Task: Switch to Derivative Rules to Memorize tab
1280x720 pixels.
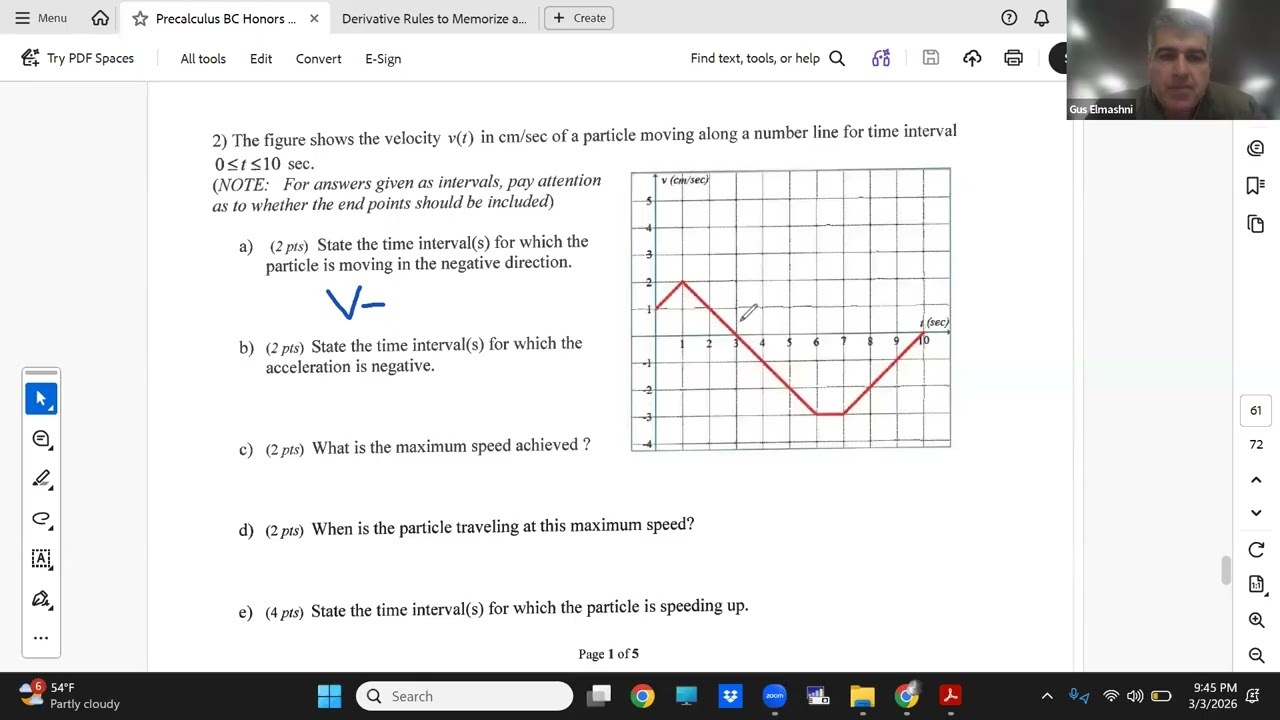Action: pos(433,18)
